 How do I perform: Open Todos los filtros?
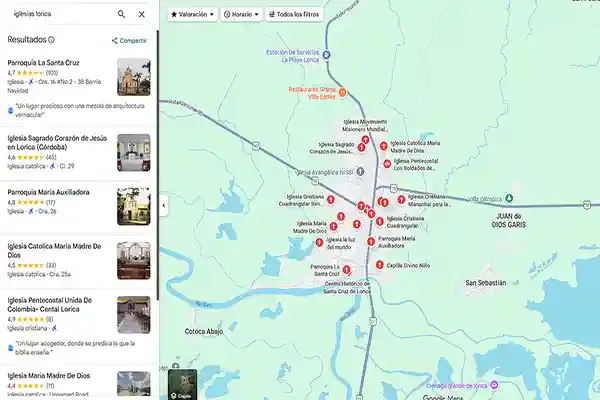[x=294, y=15]
